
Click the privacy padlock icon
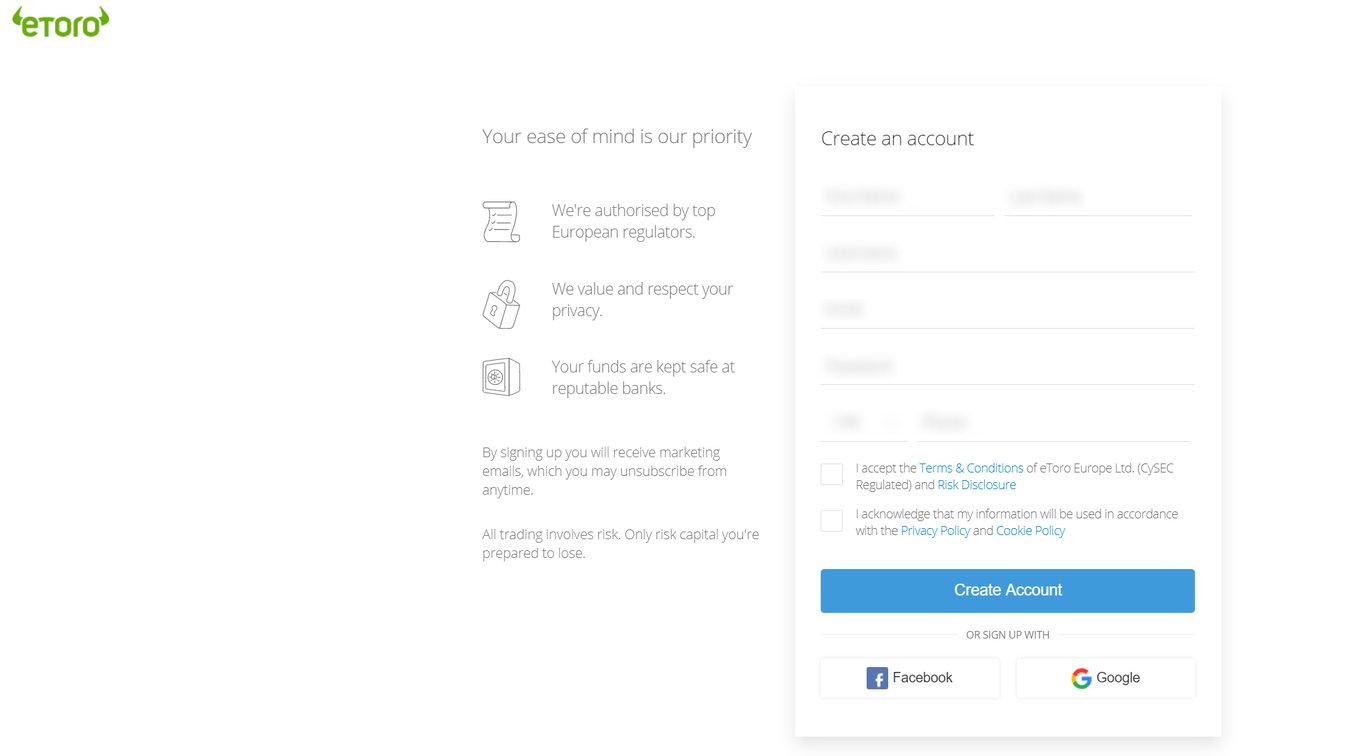coord(501,304)
